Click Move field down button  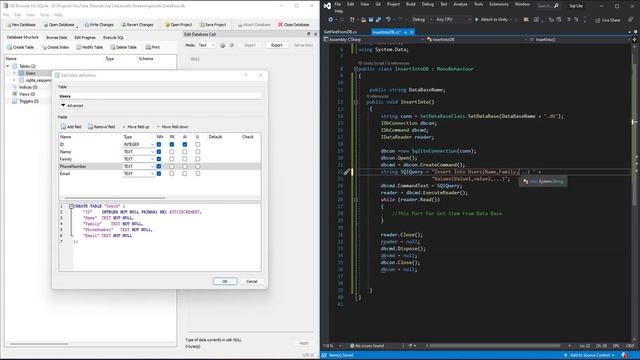coord(172,127)
